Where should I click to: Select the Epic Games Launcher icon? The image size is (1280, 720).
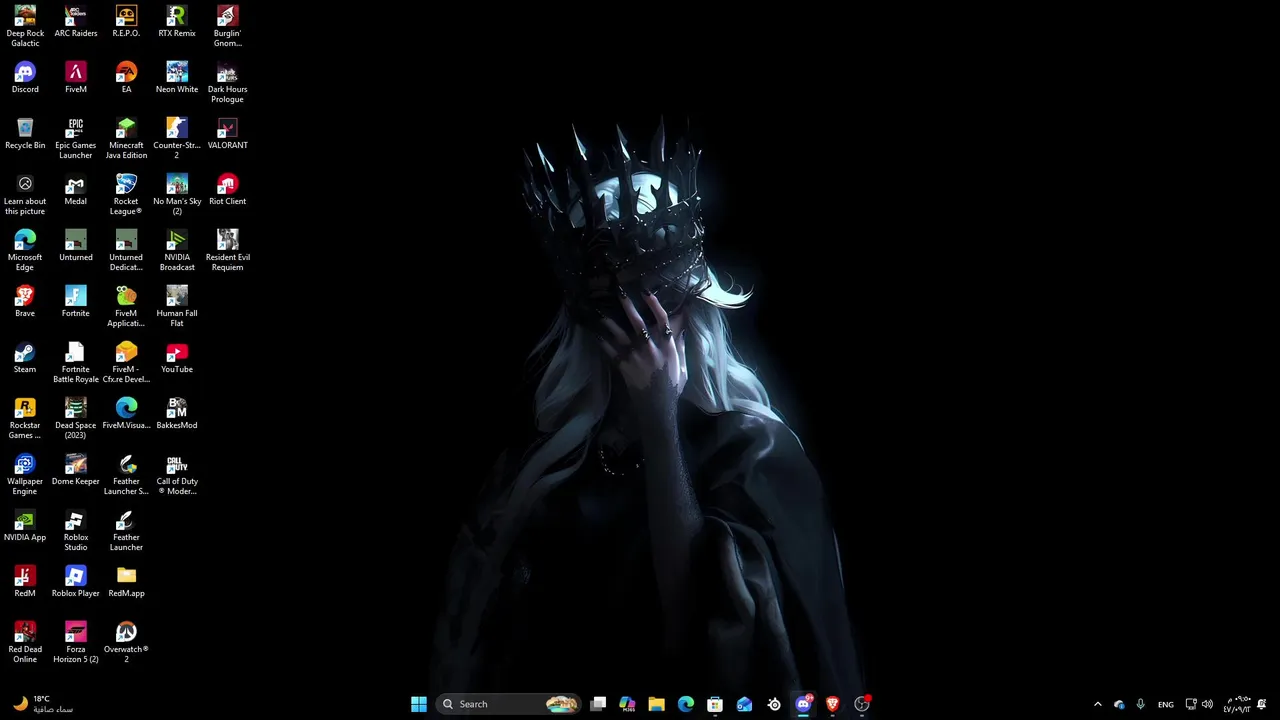[76, 138]
